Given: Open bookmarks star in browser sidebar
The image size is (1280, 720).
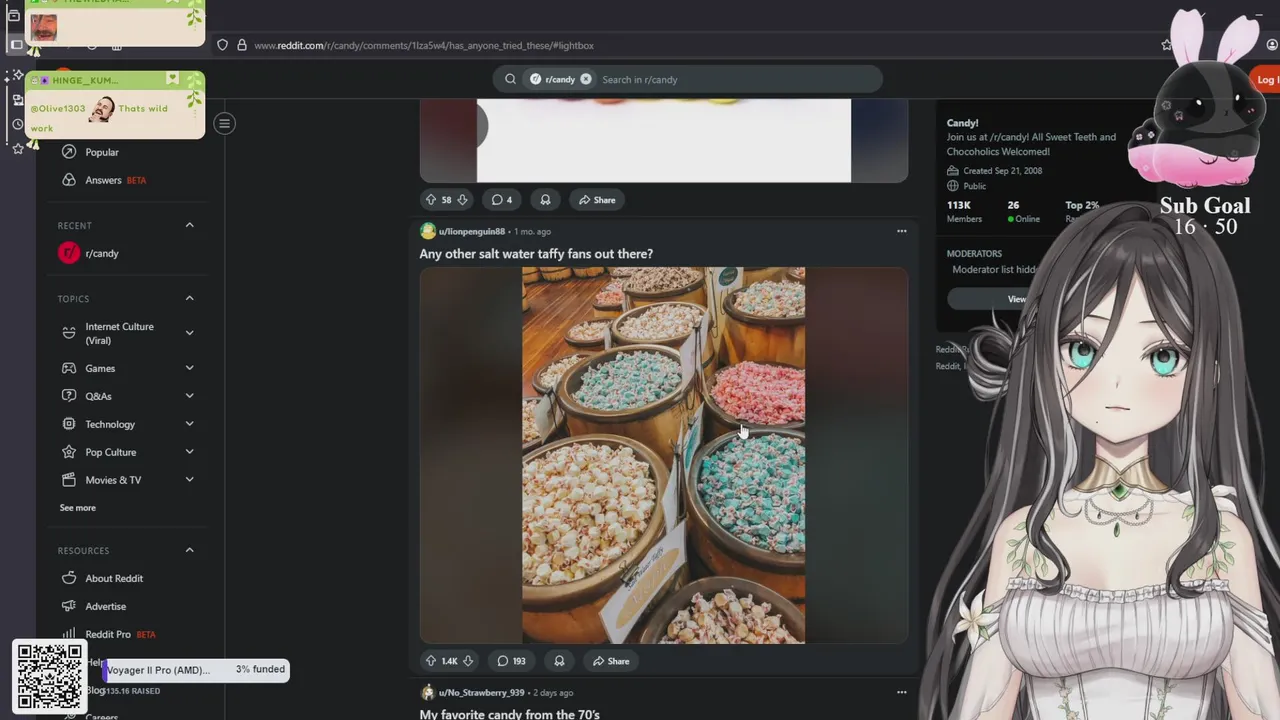Looking at the screenshot, I should (x=16, y=149).
